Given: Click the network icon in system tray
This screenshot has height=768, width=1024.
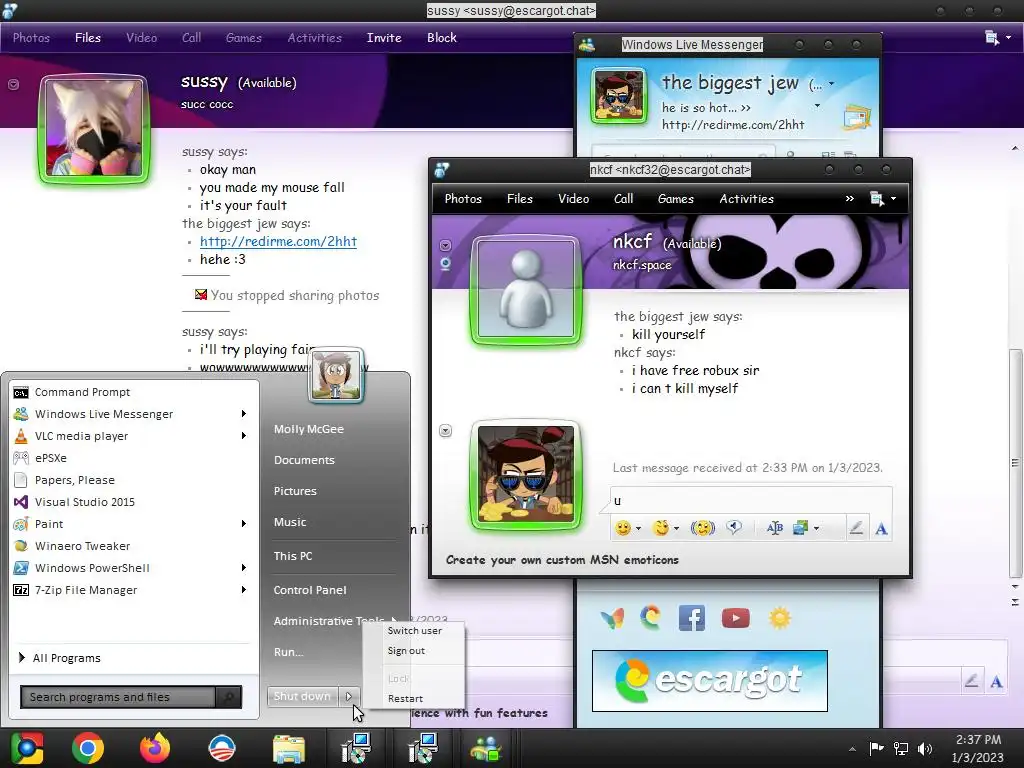Looking at the screenshot, I should tap(901, 748).
